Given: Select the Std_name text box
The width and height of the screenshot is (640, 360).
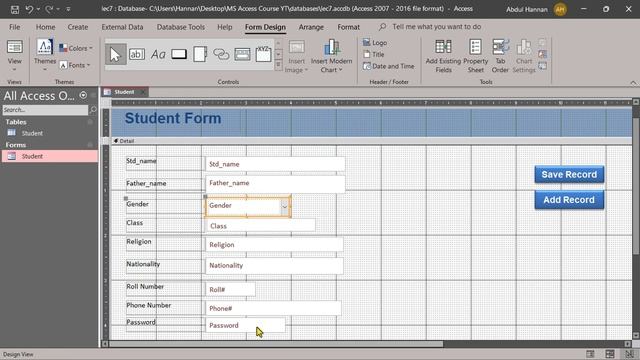Looking at the screenshot, I should (275, 164).
